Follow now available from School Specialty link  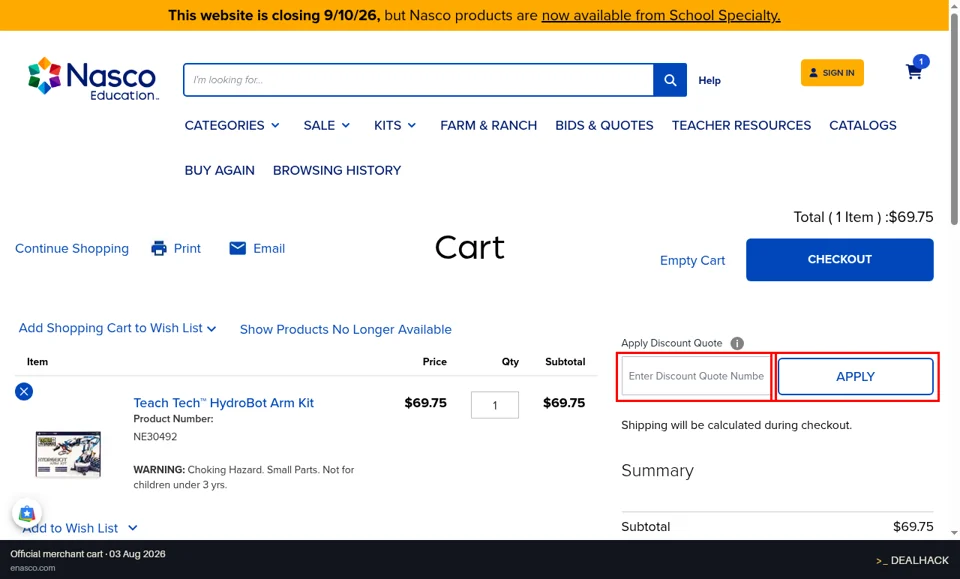click(661, 15)
